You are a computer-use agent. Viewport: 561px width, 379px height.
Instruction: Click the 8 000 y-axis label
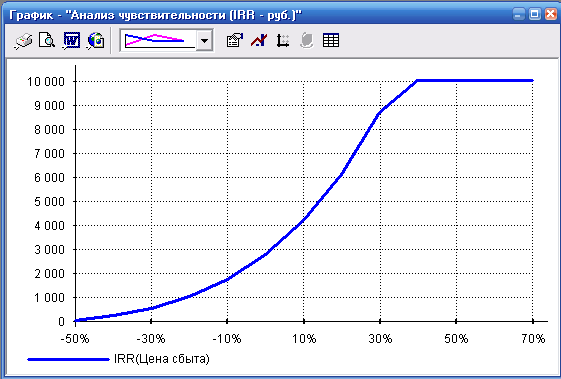[x=49, y=130]
